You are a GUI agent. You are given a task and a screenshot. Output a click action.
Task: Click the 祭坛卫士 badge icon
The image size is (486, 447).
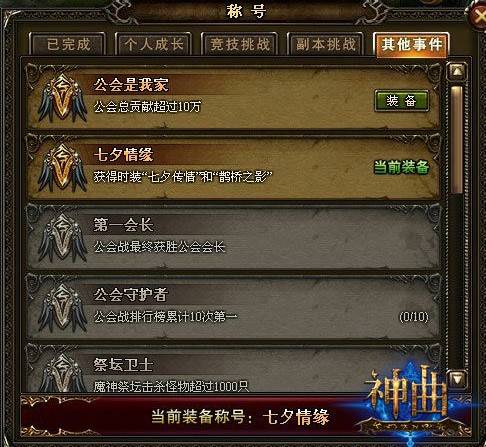[x=62, y=373]
